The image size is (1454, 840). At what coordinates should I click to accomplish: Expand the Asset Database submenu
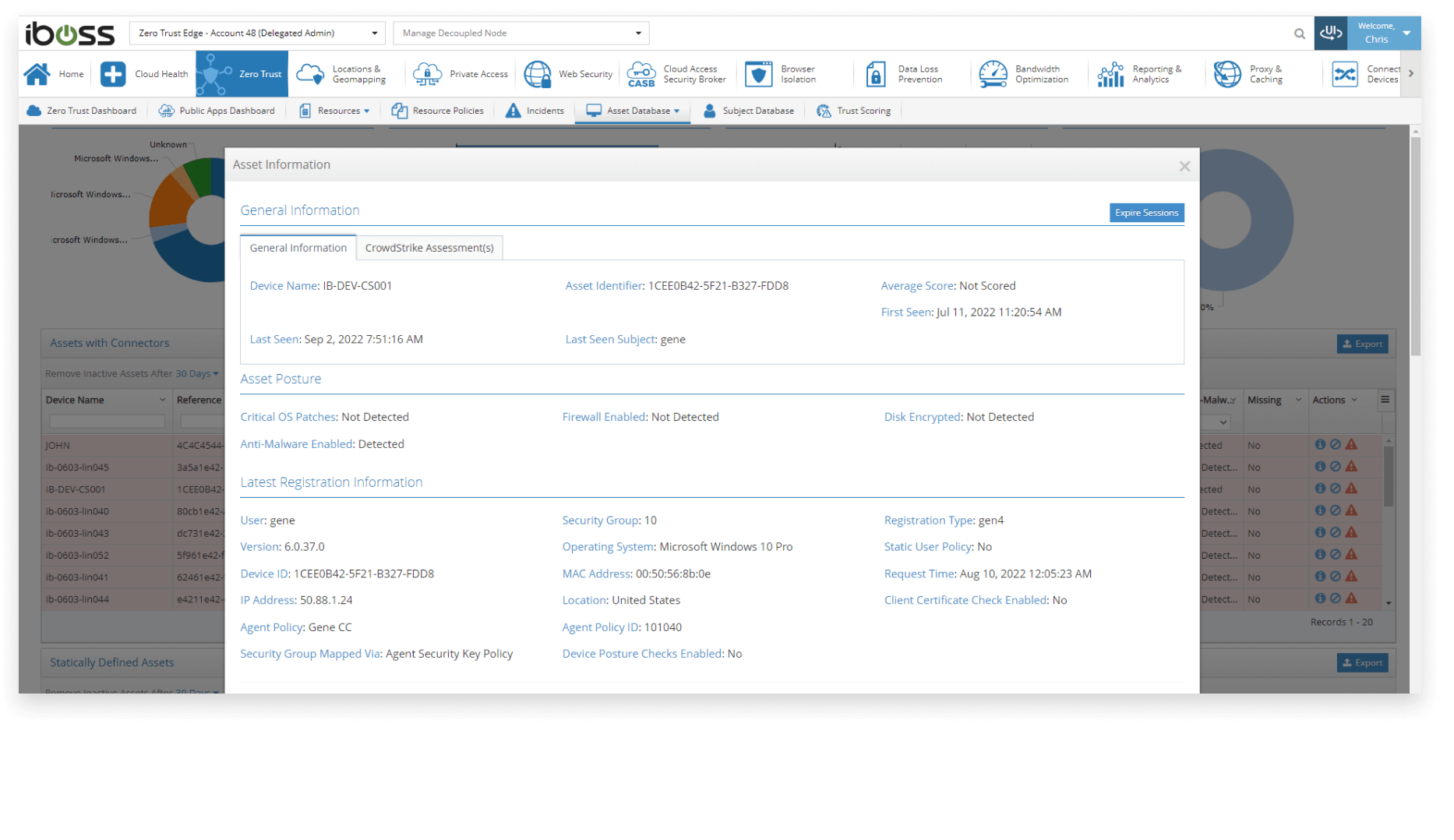633,111
